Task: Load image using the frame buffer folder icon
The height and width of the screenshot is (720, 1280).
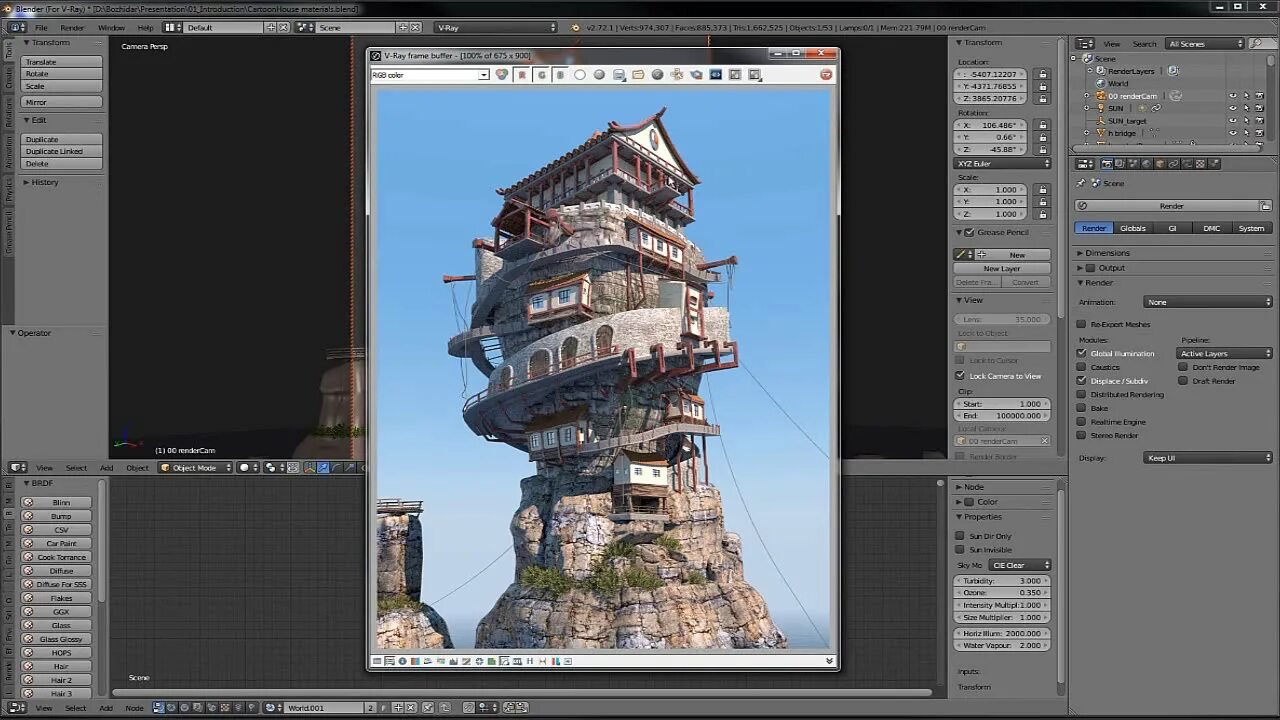Action: 638,74
